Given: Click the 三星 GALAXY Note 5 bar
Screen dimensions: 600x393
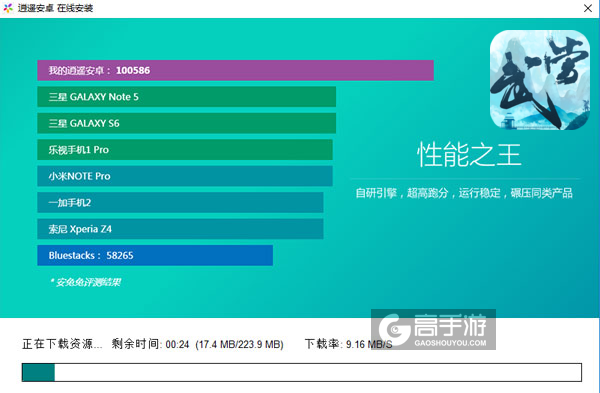Looking at the screenshot, I should click(186, 97).
